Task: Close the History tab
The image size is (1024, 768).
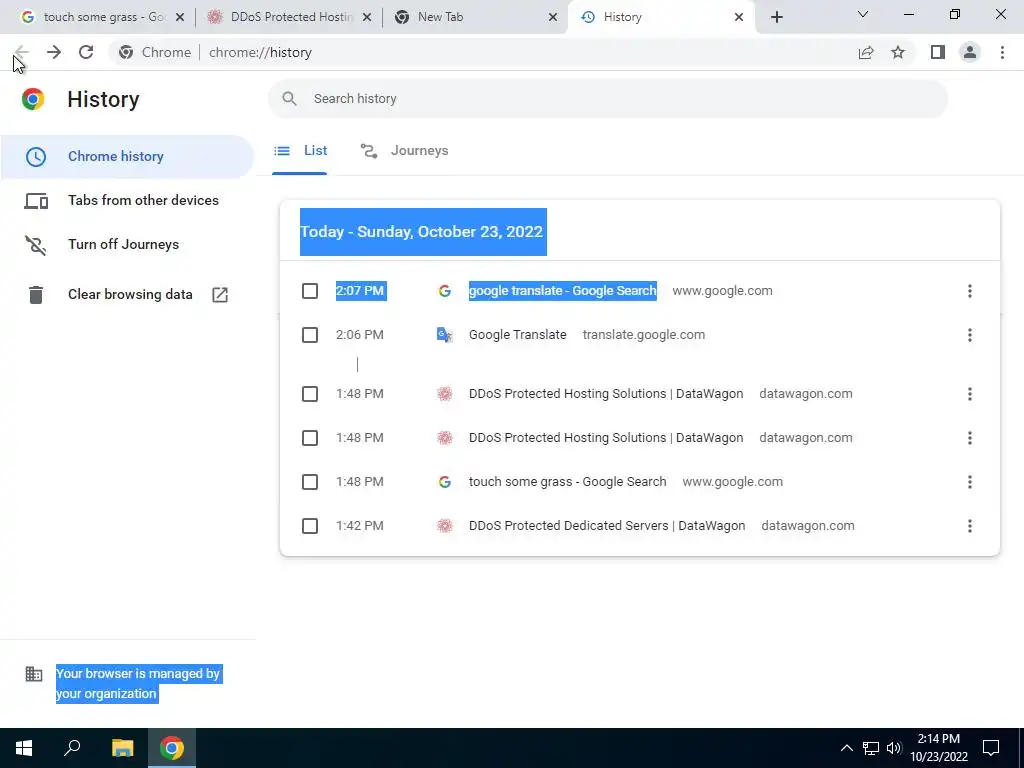Action: 739,17
